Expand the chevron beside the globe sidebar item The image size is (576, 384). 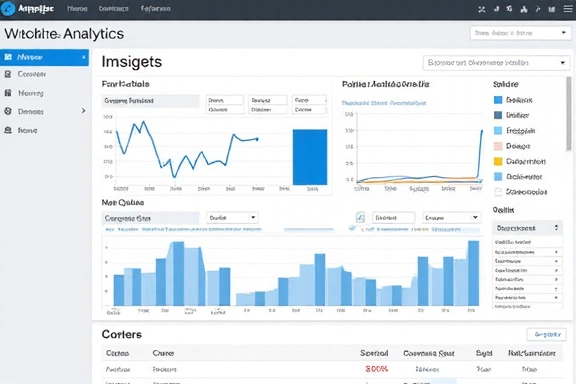coord(83,111)
